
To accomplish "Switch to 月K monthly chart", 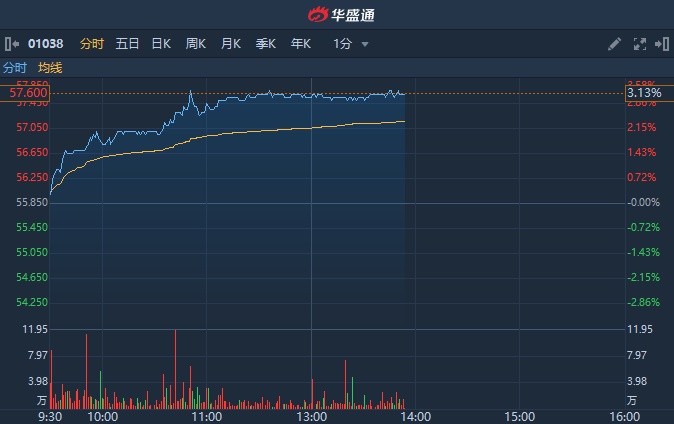I will tap(231, 44).
